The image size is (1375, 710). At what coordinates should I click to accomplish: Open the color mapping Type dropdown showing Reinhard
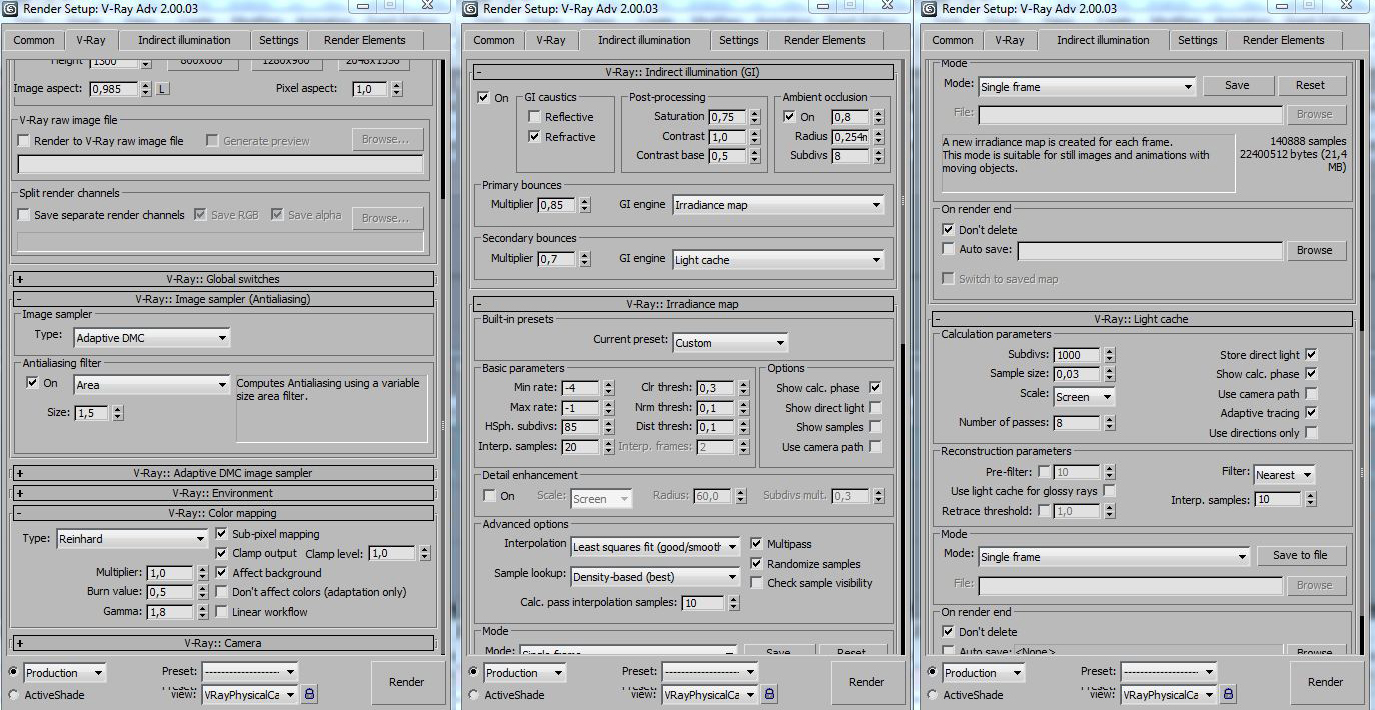point(132,539)
